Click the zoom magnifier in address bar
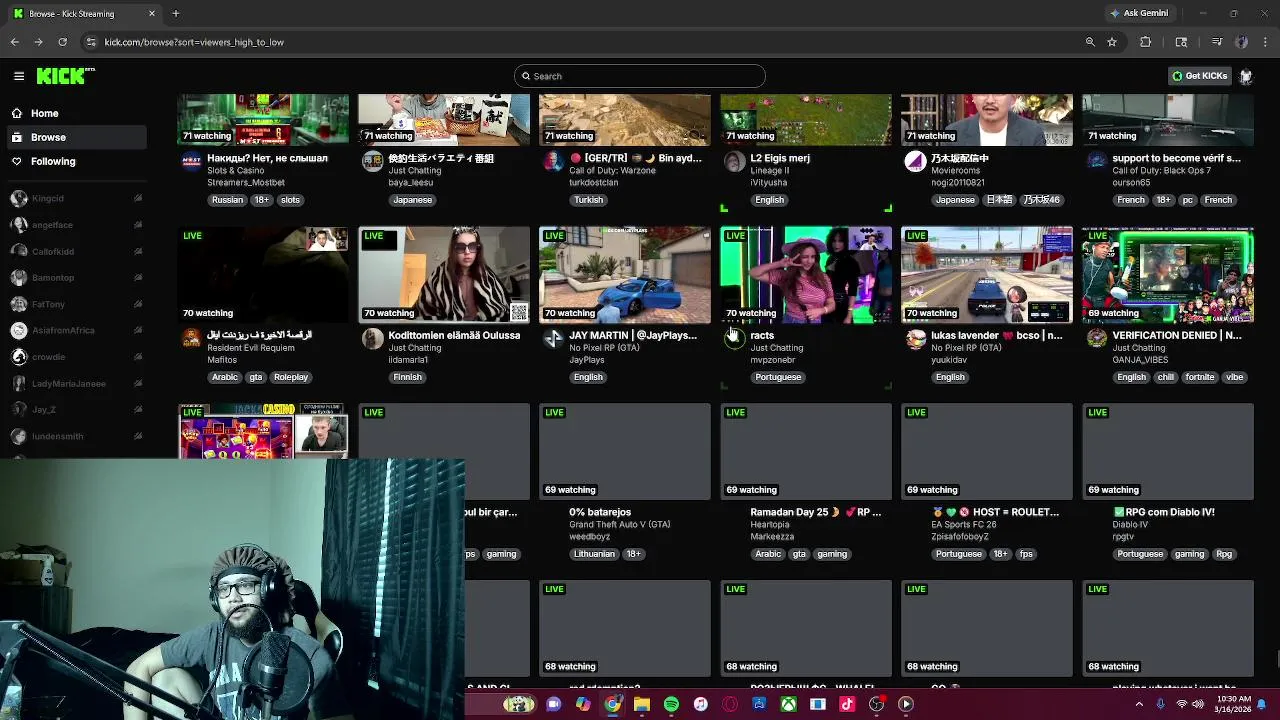The height and width of the screenshot is (720, 1280). [x=1090, y=42]
